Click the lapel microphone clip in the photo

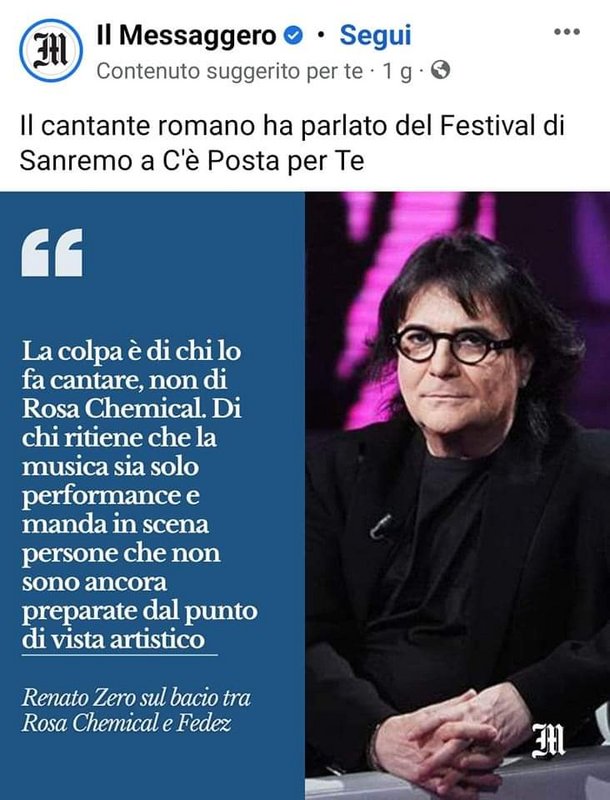382,526
